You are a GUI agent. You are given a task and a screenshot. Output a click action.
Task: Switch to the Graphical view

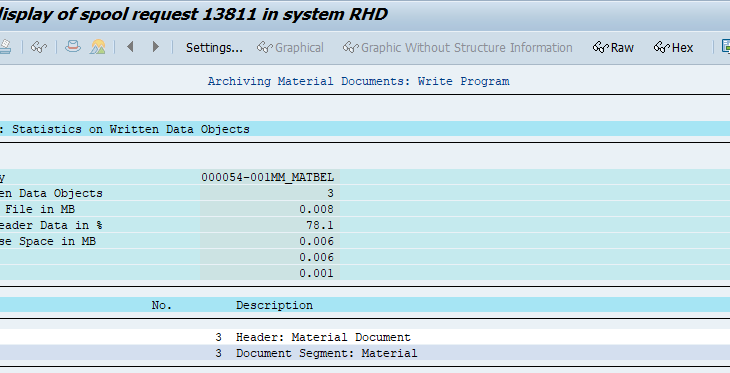[x=290, y=47]
